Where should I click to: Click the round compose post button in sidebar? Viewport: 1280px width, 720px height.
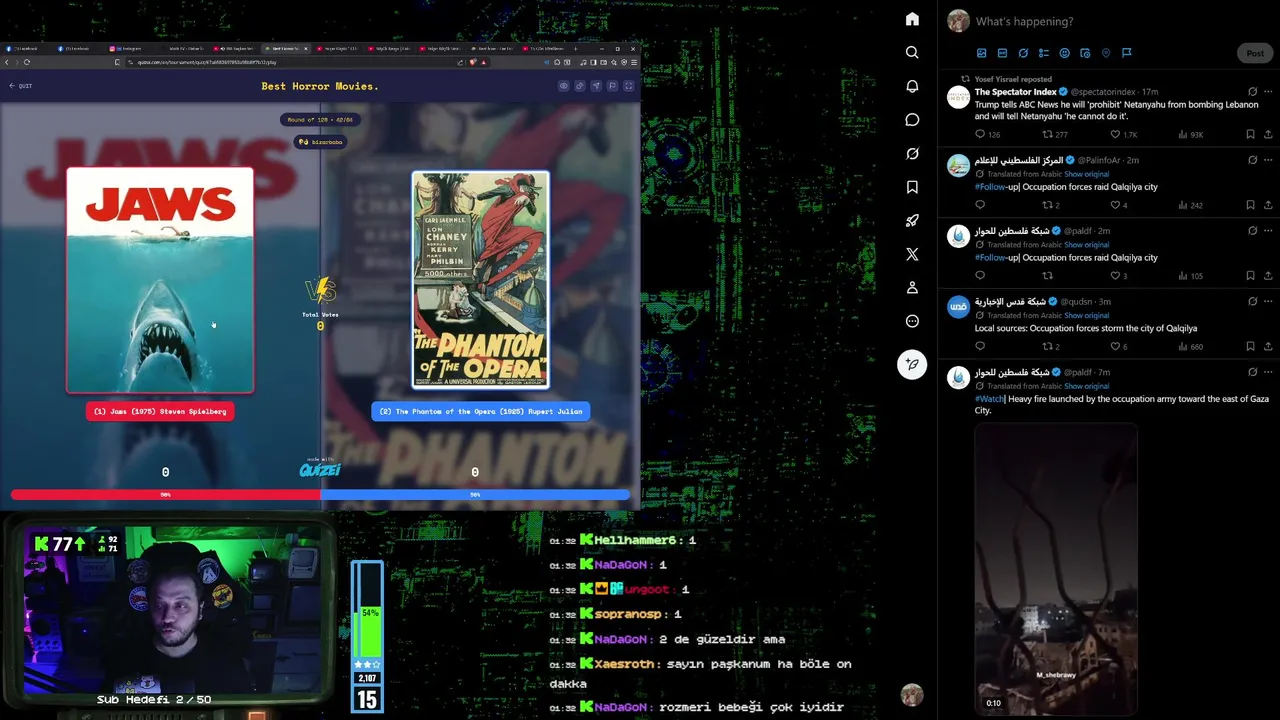pyautogui.click(x=912, y=364)
